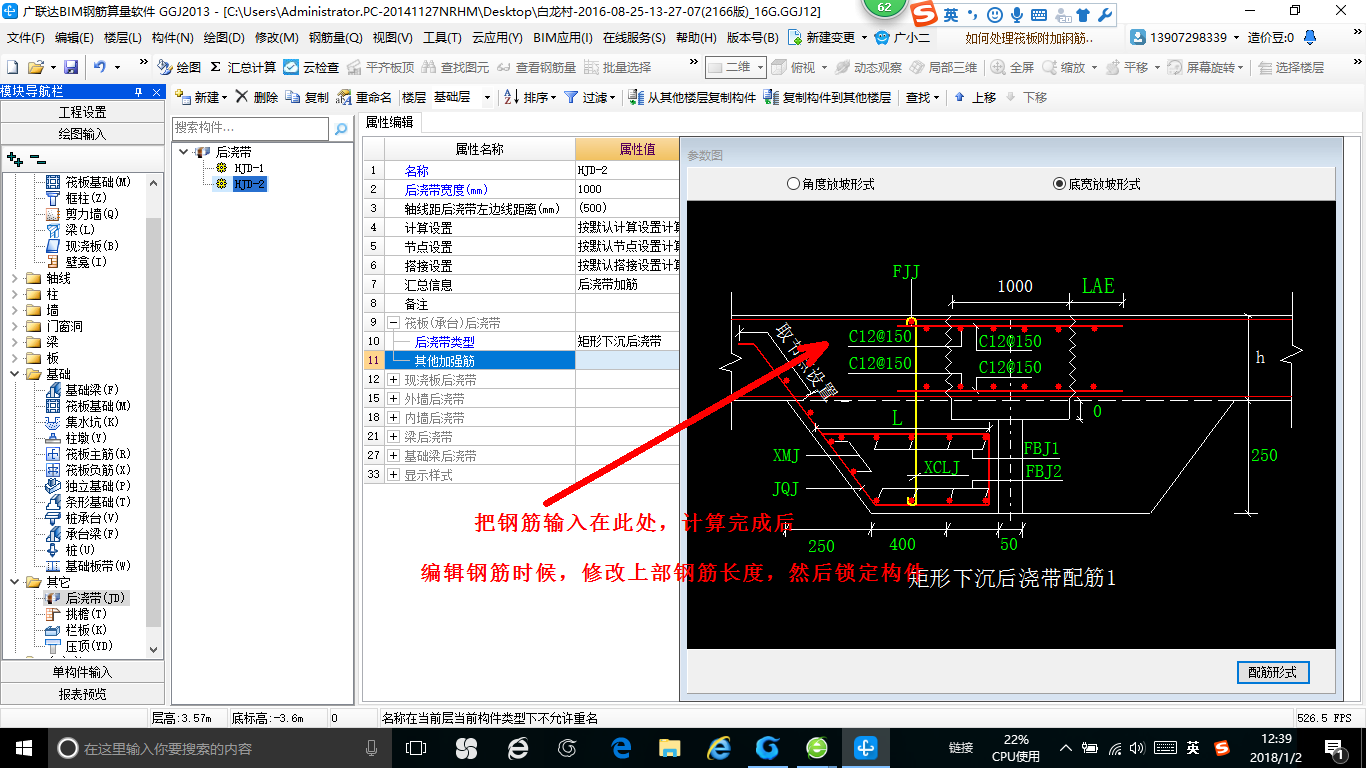1366x768 pixels.
Task: Select 集水坑(K) in the navigator tree
Action: click(x=82, y=422)
